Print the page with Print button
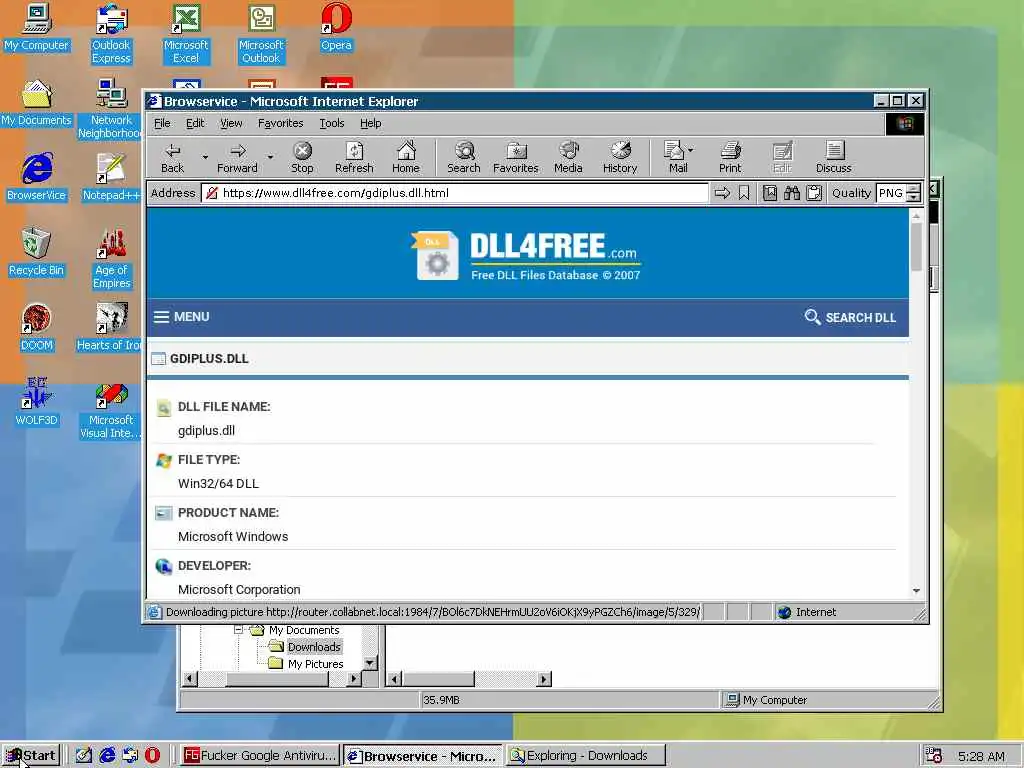 click(x=730, y=158)
